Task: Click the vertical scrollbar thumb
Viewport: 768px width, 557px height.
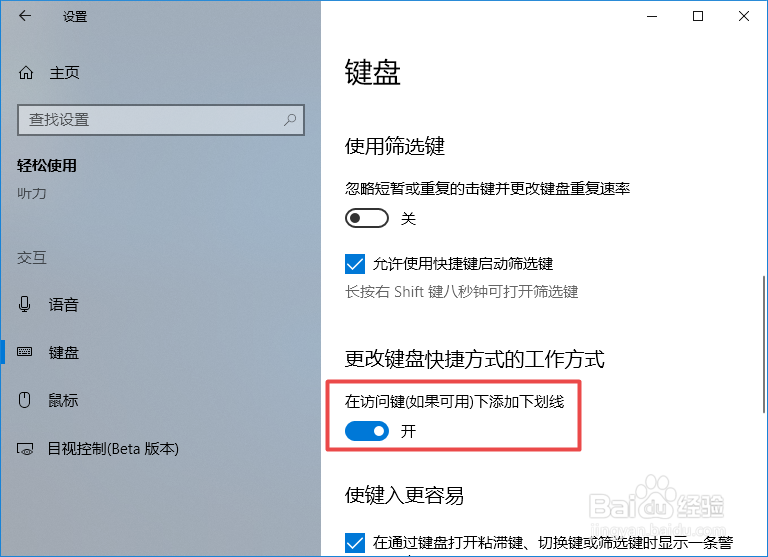Action: click(x=764, y=344)
